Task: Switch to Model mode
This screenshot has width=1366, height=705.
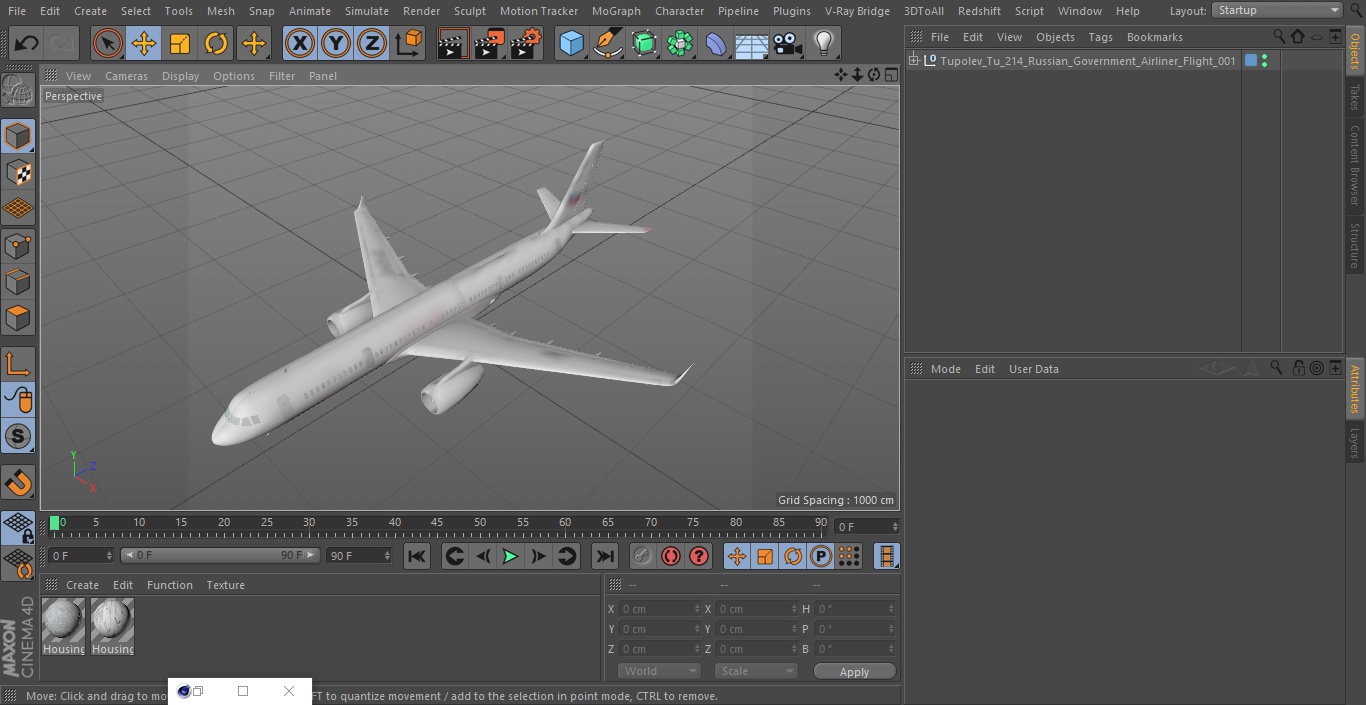Action: 18,136
